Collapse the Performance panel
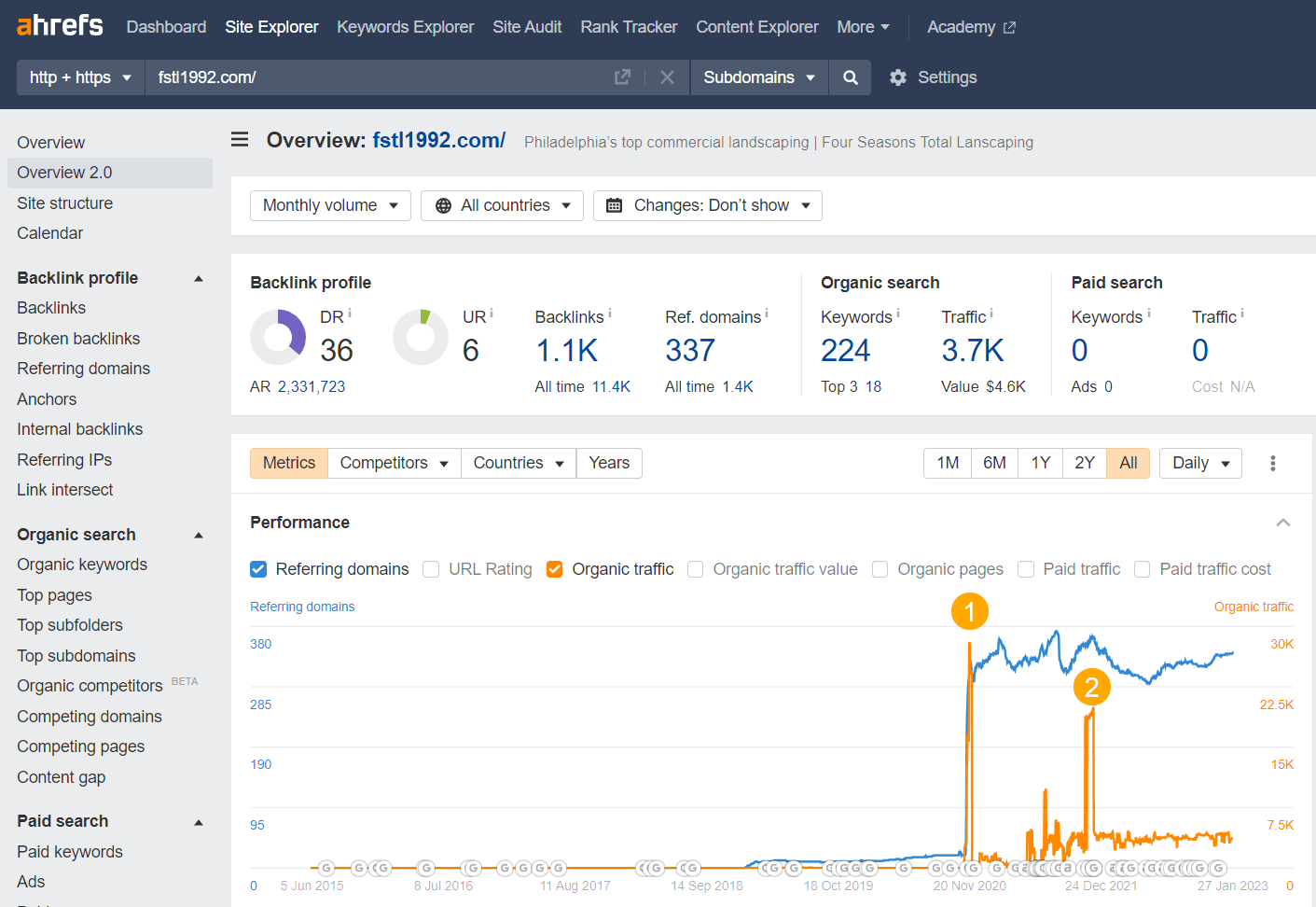 pyautogui.click(x=1283, y=523)
